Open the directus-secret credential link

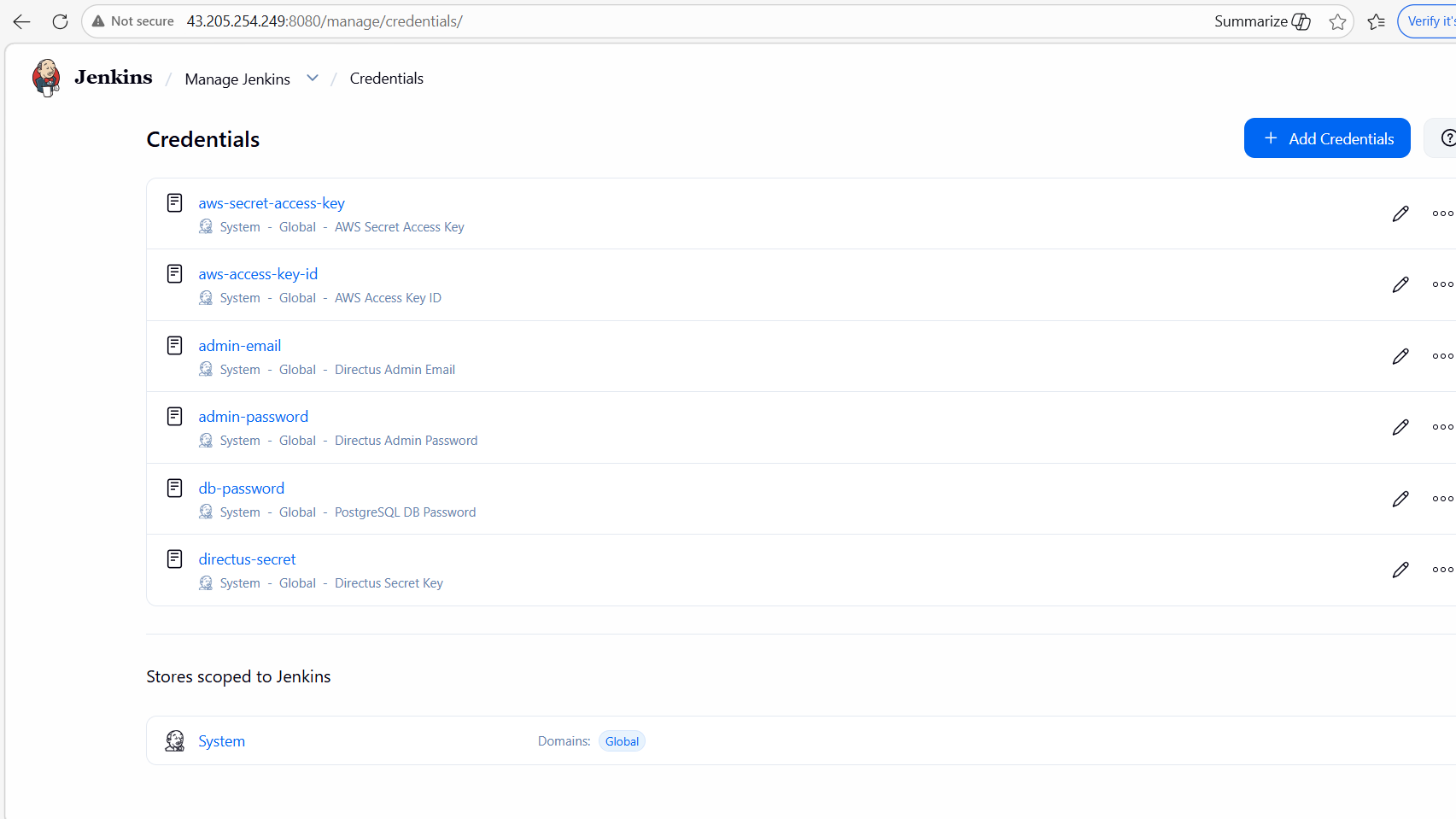point(247,559)
